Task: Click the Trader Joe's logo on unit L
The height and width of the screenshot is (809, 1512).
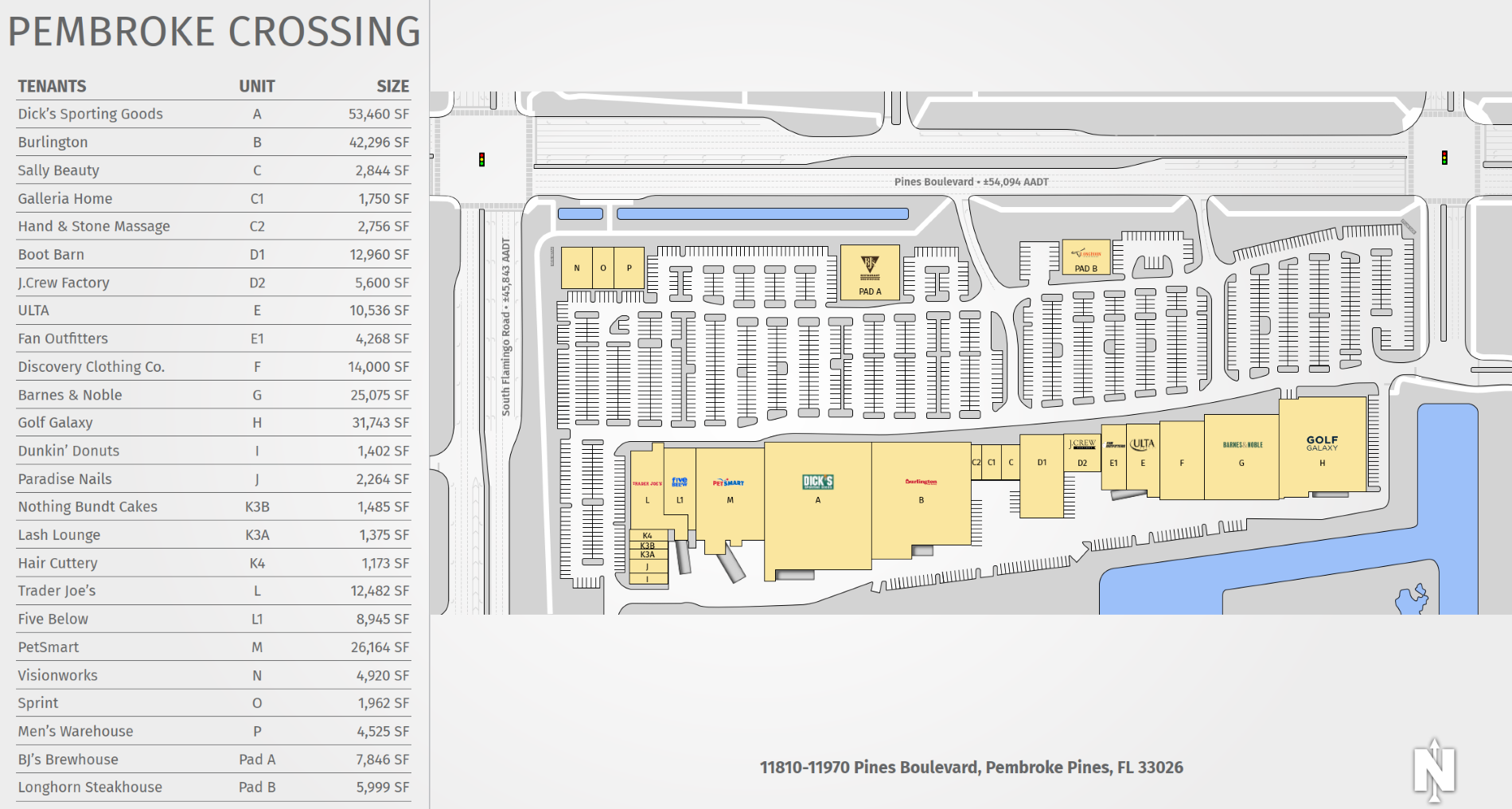Action: tap(647, 483)
